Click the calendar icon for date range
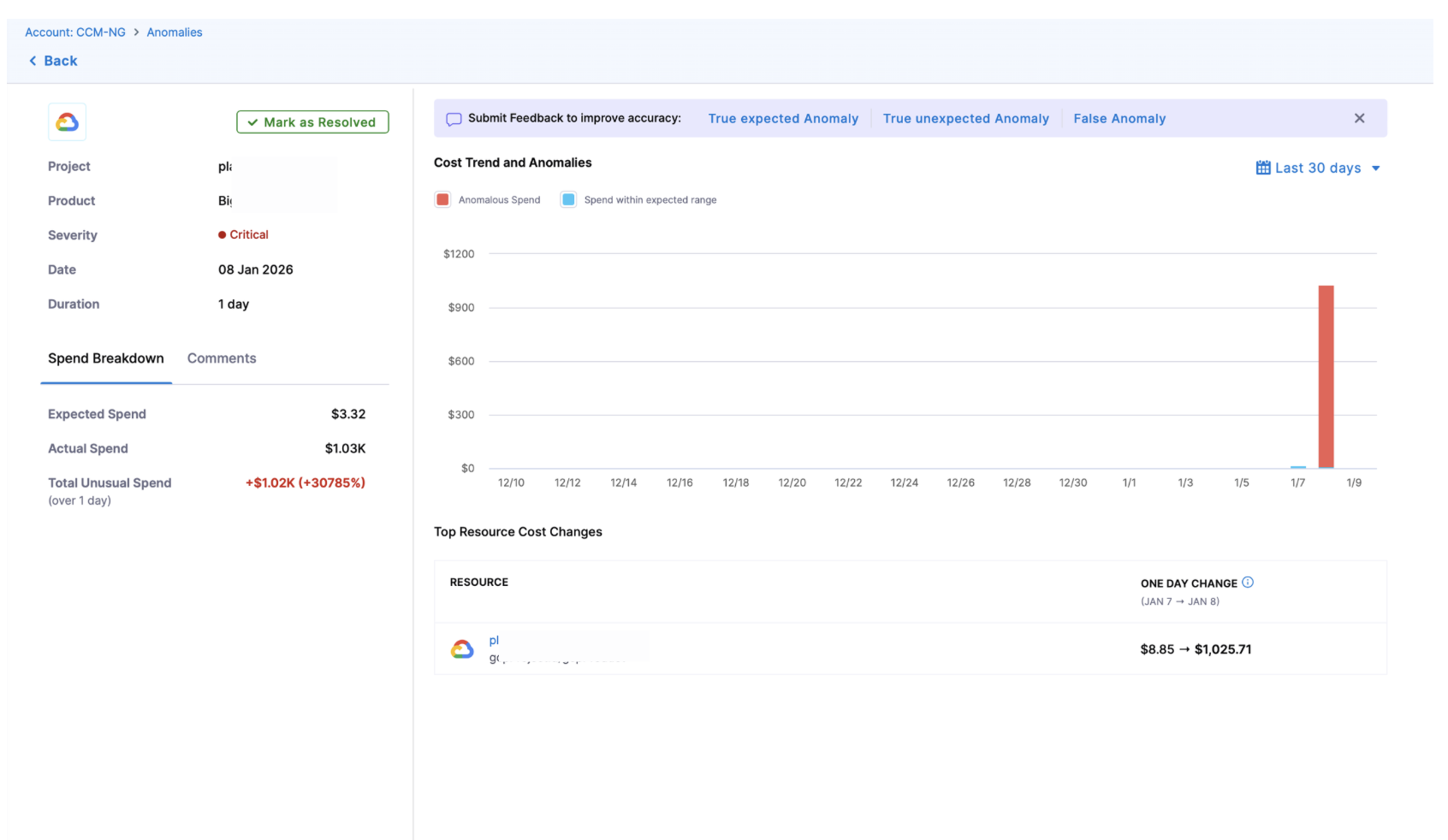 point(1262,169)
